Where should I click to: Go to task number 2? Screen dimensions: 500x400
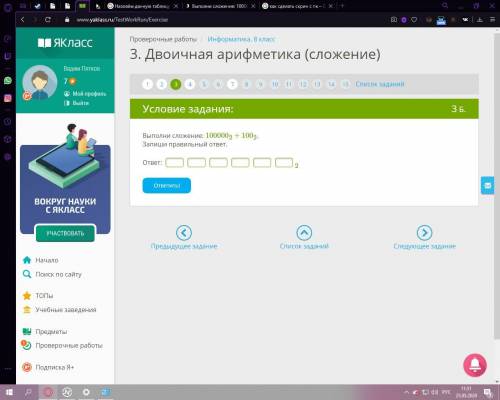point(162,84)
